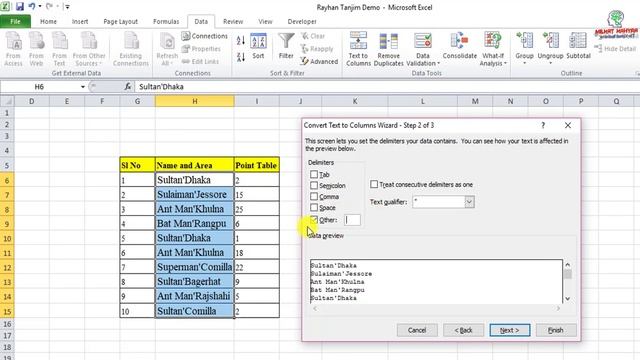Click the Subtotal icon
The image size is (640, 360).
578,46
